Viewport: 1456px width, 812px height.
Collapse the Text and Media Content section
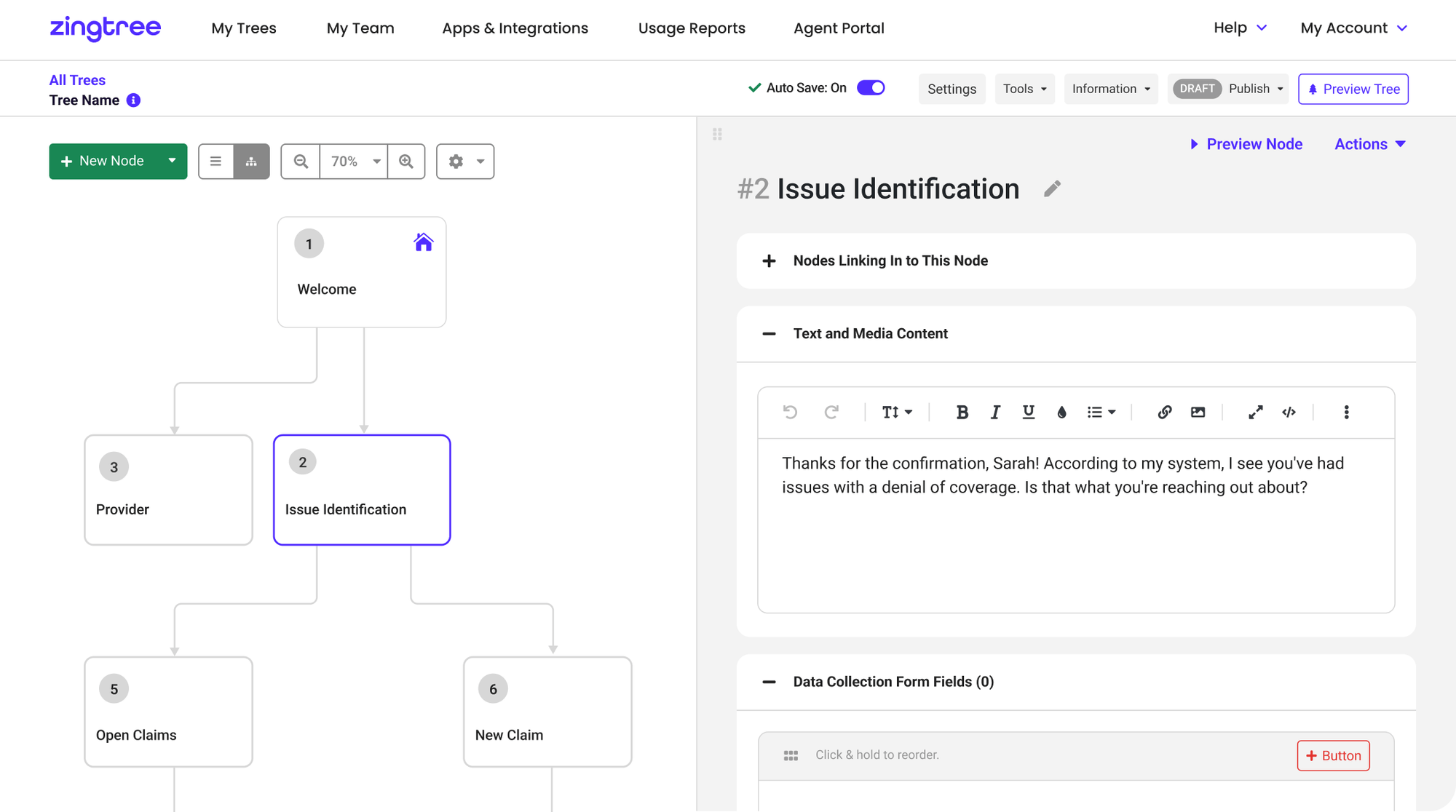click(769, 333)
